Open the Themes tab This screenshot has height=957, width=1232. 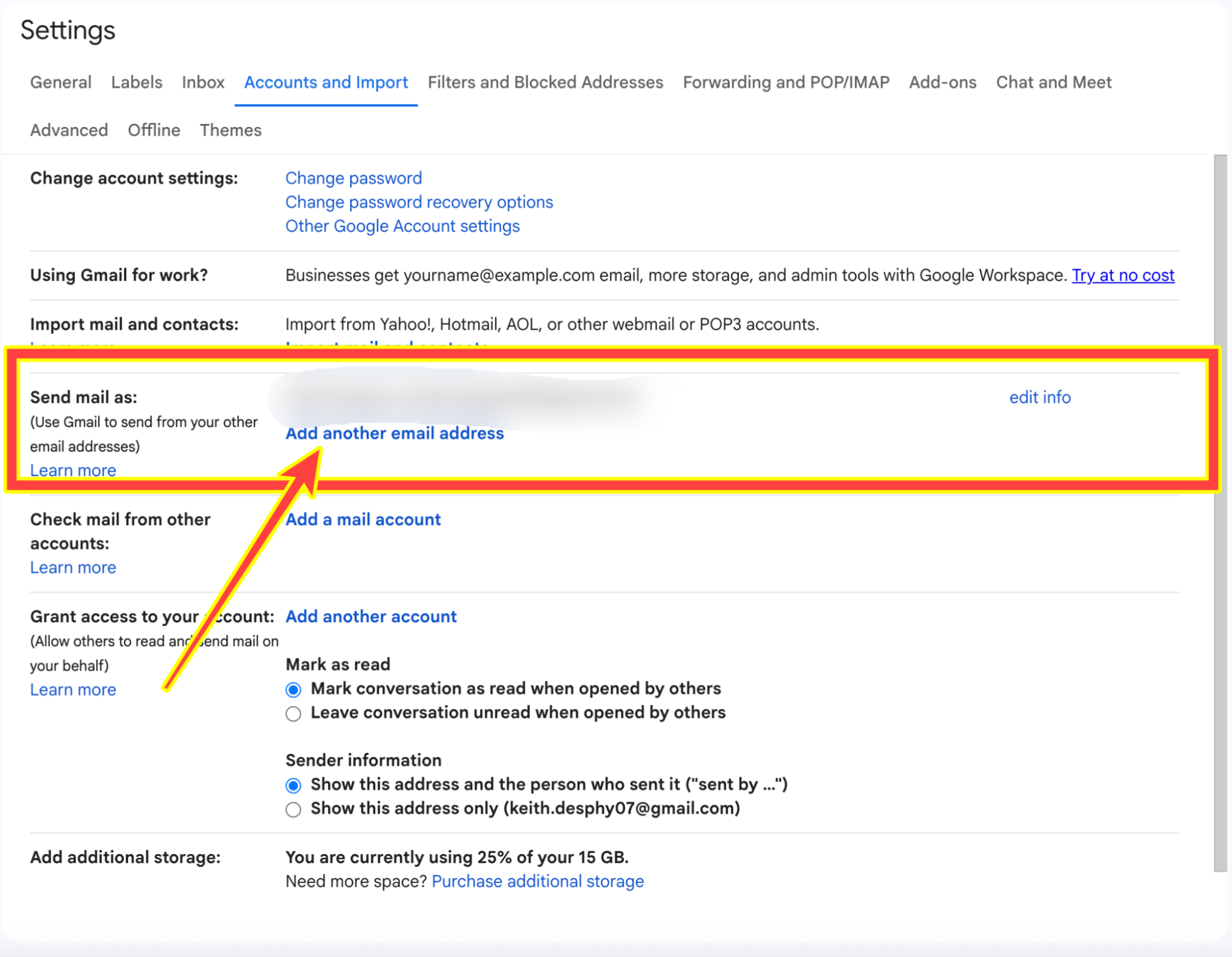[x=230, y=129]
